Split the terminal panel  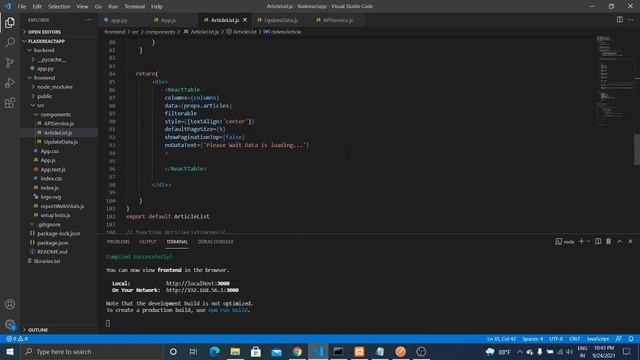pos(598,241)
